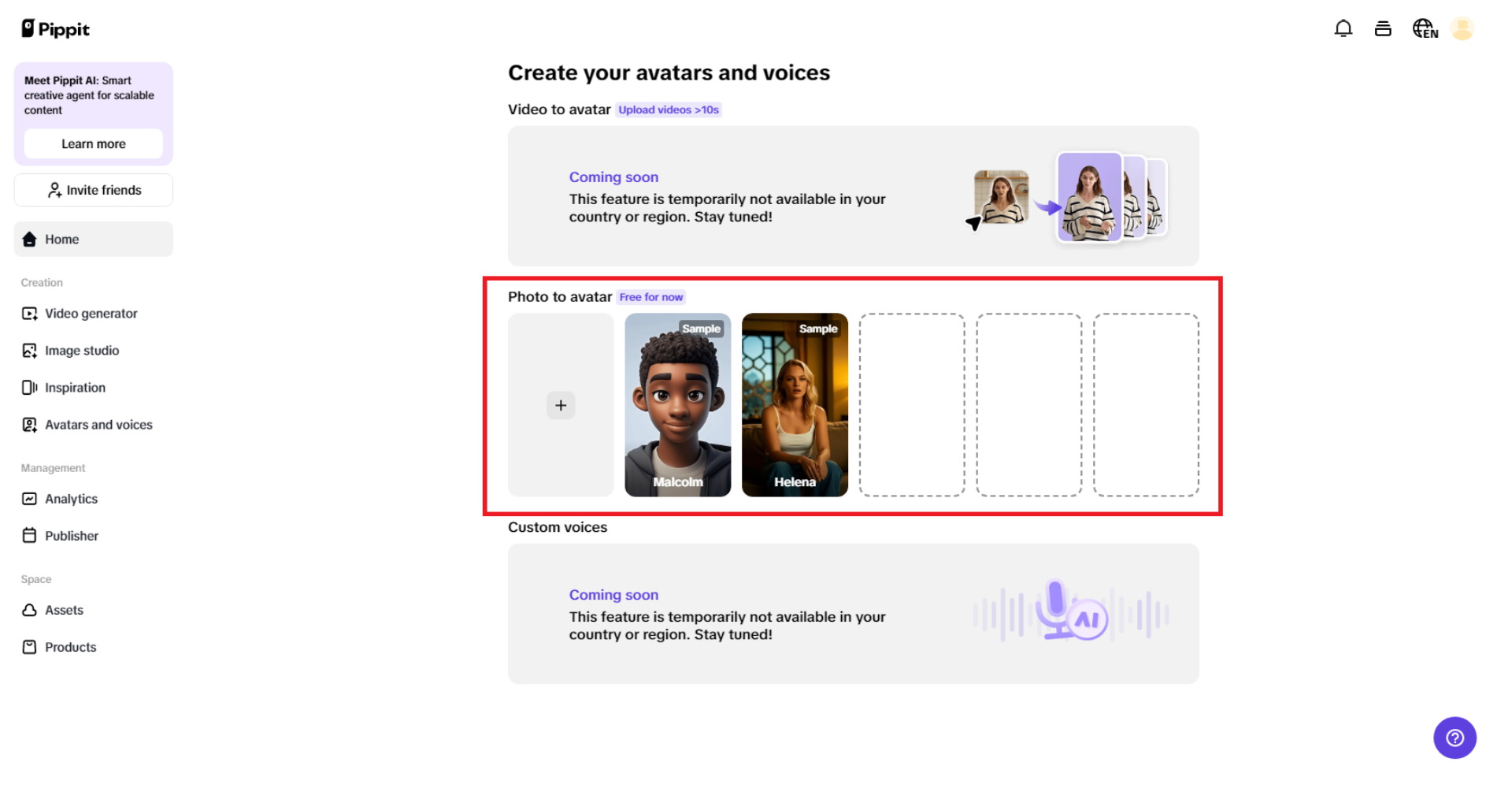Open the Analytics panel

[71, 498]
